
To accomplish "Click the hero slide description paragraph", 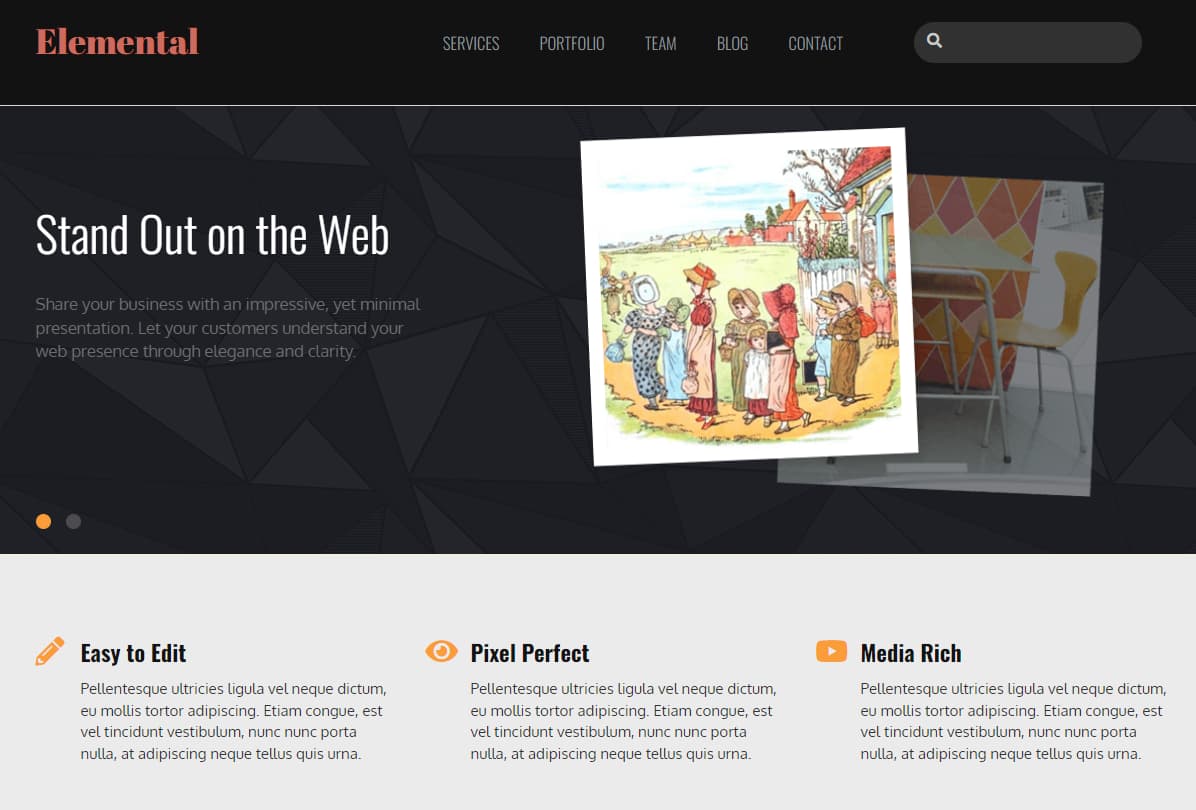I will (x=227, y=328).
